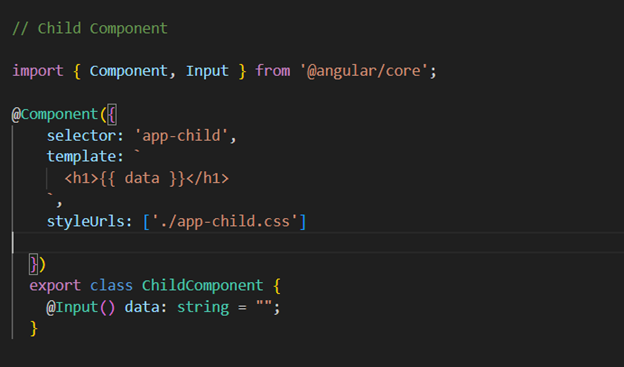Click the highlighted opening curly bracket after @Component(
The image size is (624, 367).
point(112,115)
